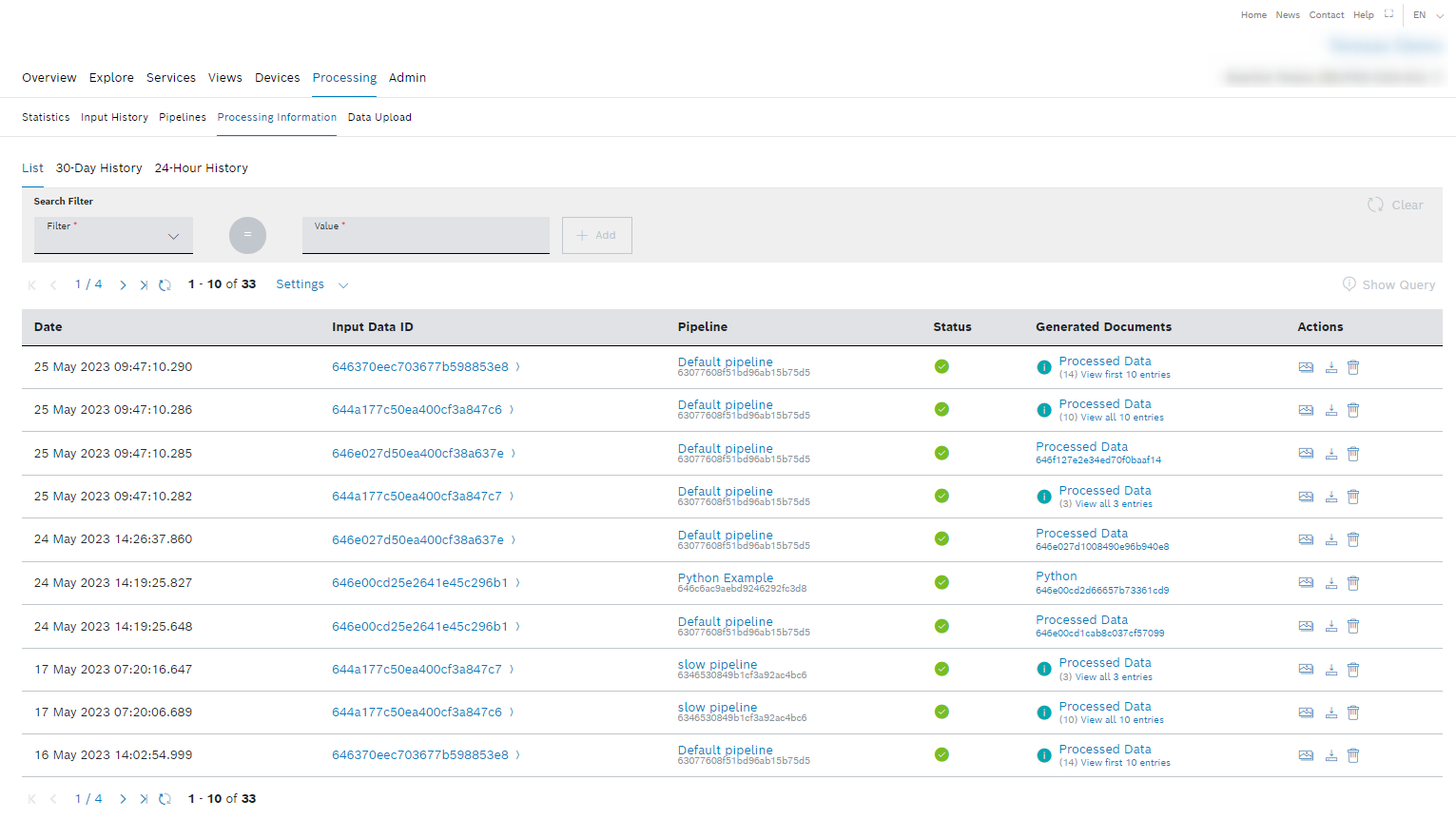This screenshot has height=820, width=1456.
Task: Download results for the 09:47:10.286 entry
Action: point(1331,410)
